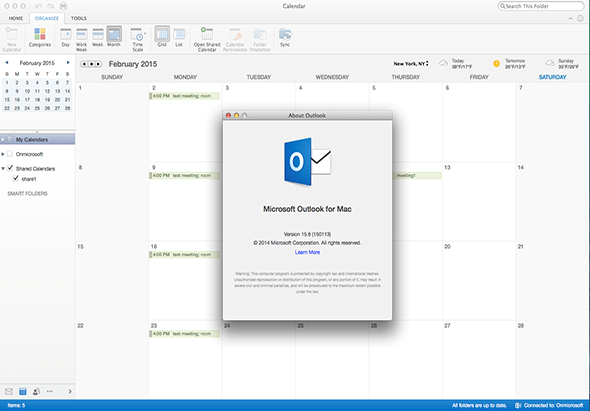This screenshot has width=590, height=411.
Task: Open the test meeting on February 23
Action: [x=184, y=333]
